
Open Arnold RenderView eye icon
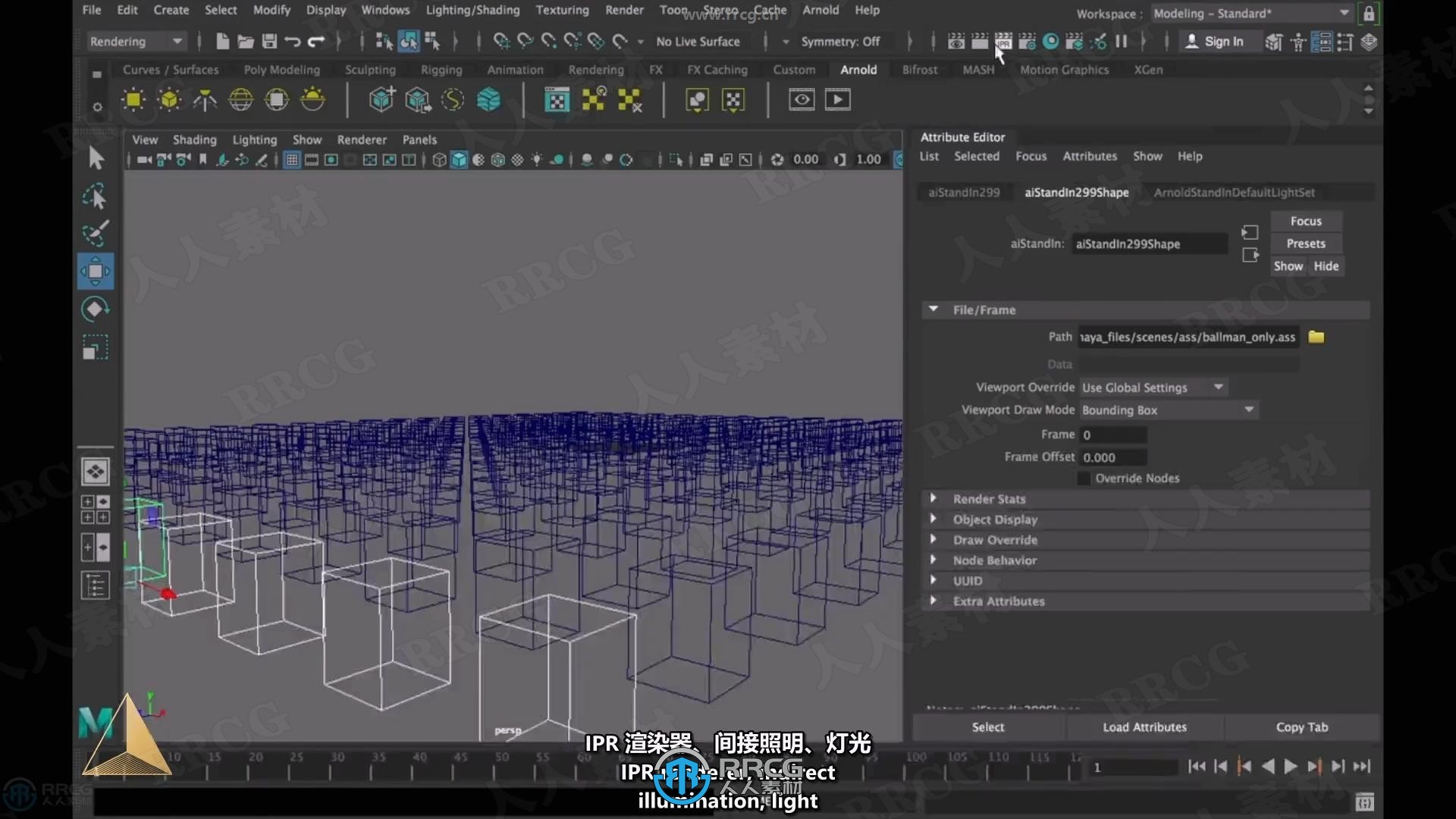tap(802, 99)
